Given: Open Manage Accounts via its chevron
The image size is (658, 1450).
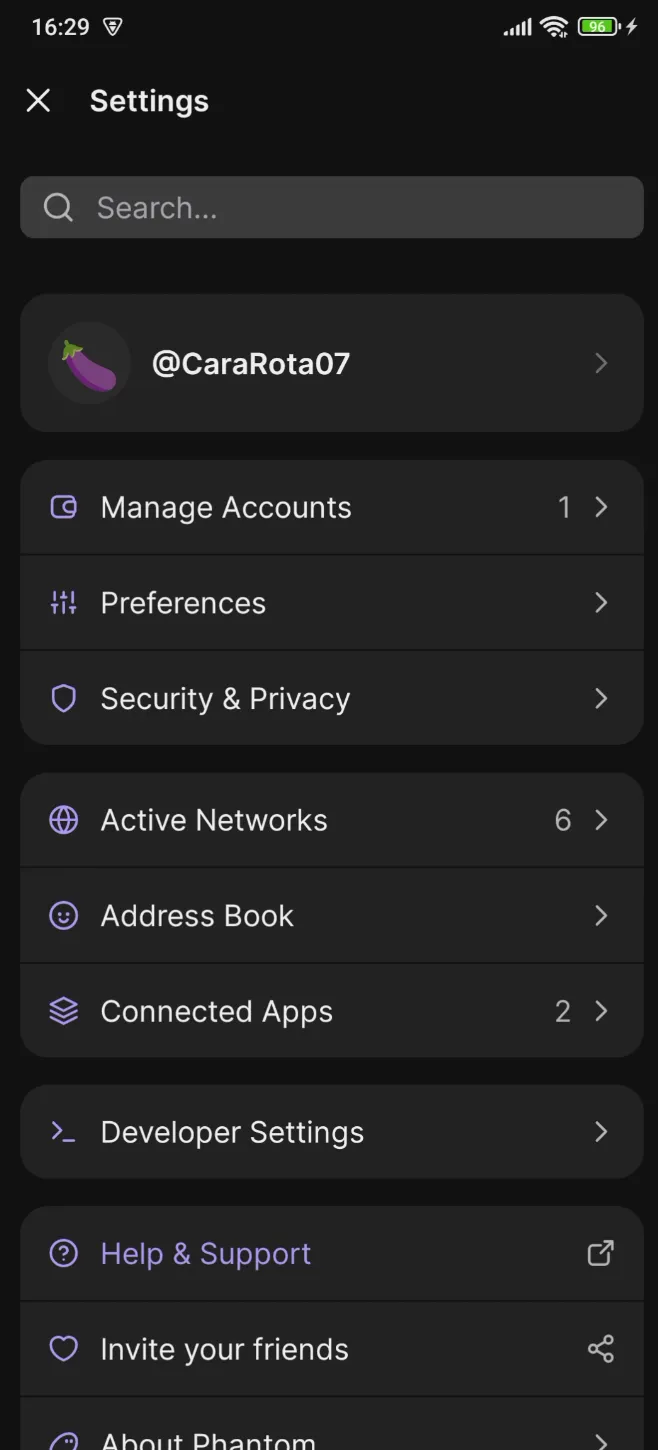Looking at the screenshot, I should (x=601, y=507).
